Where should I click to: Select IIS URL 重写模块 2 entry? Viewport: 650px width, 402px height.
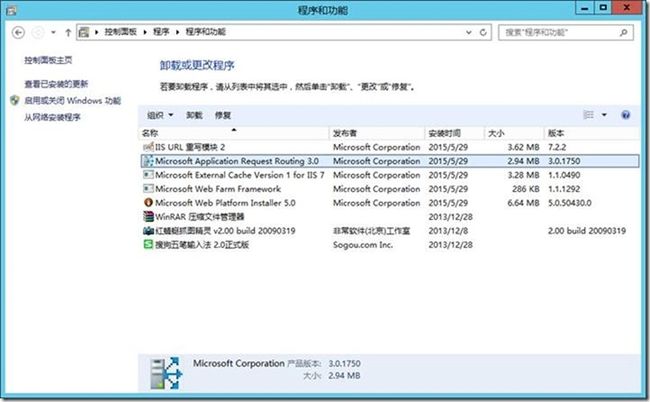pyautogui.click(x=190, y=147)
